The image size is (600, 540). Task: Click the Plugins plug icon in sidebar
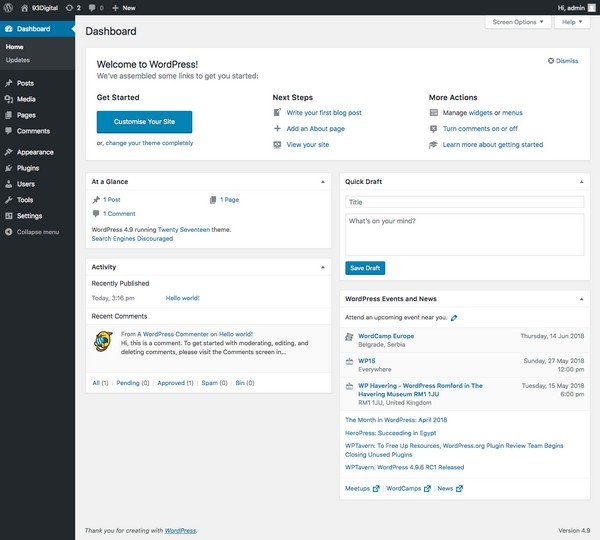tap(8, 168)
